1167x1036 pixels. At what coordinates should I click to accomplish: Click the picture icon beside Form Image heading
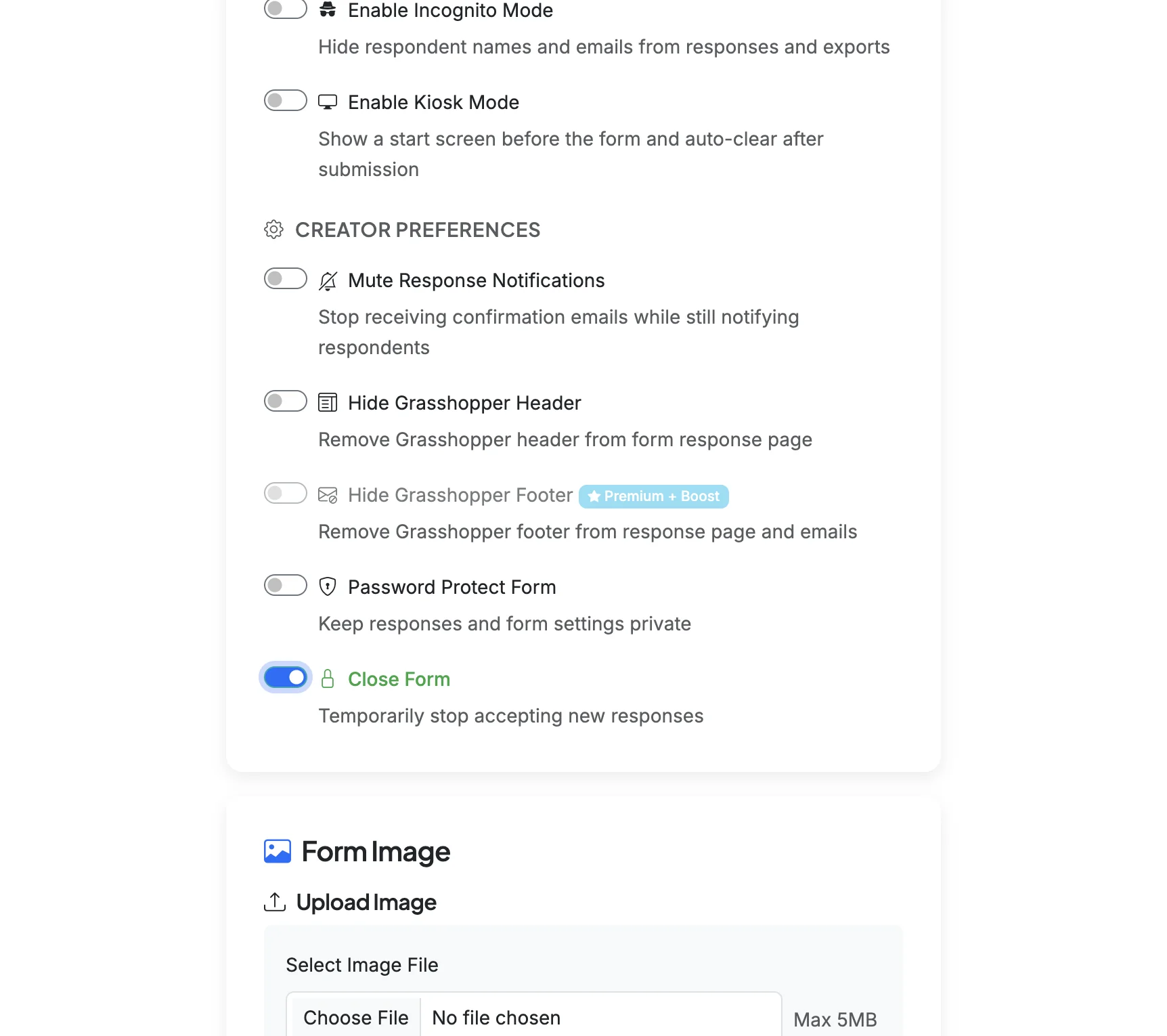pyautogui.click(x=276, y=852)
